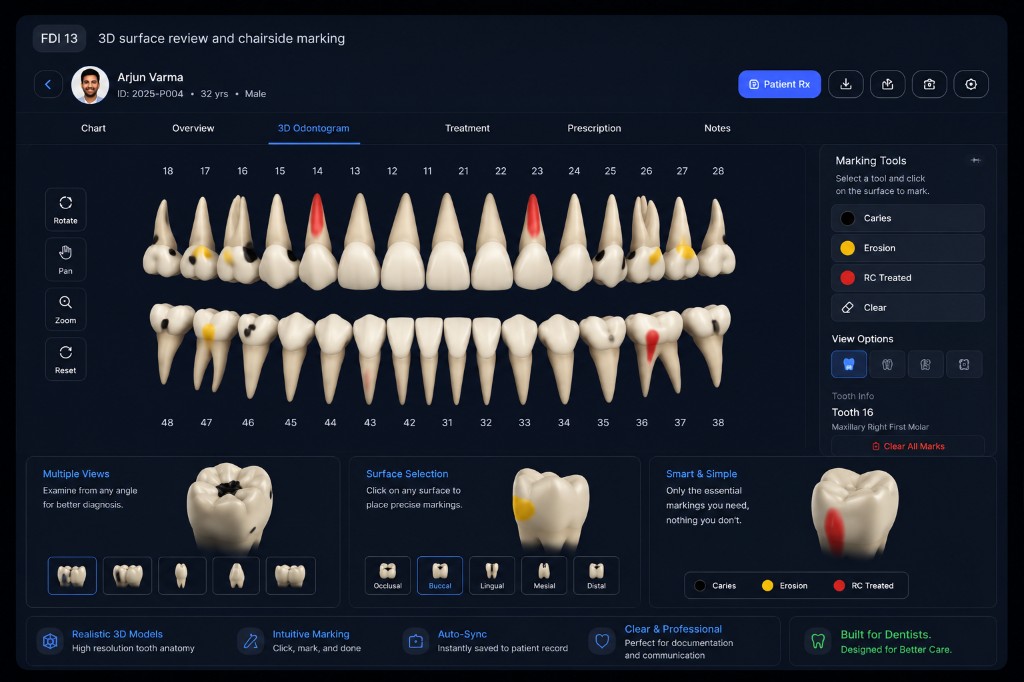The height and width of the screenshot is (682, 1024).
Task: Open the Prescription tab
Action: 594,128
